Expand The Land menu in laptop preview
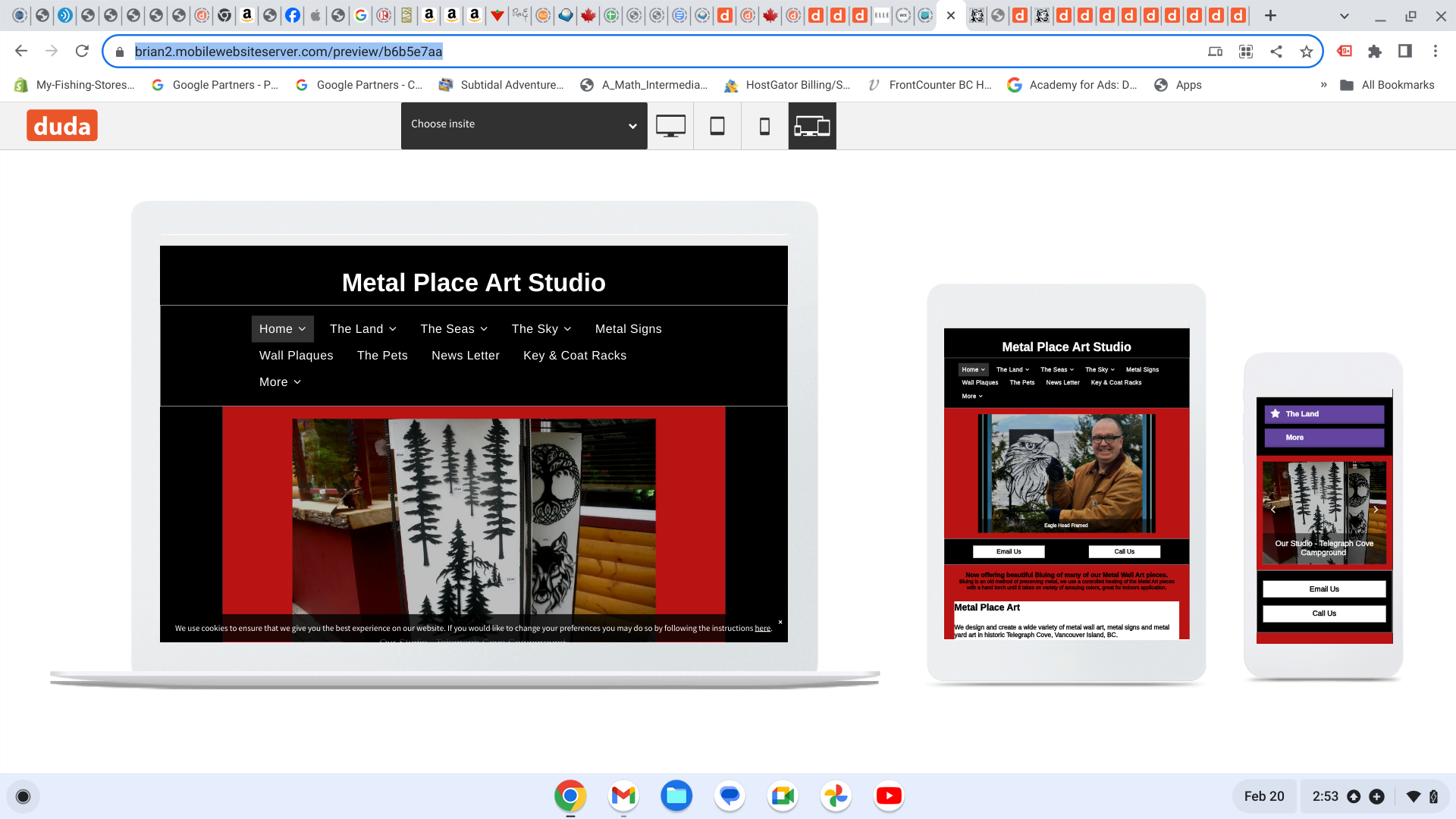 [363, 329]
